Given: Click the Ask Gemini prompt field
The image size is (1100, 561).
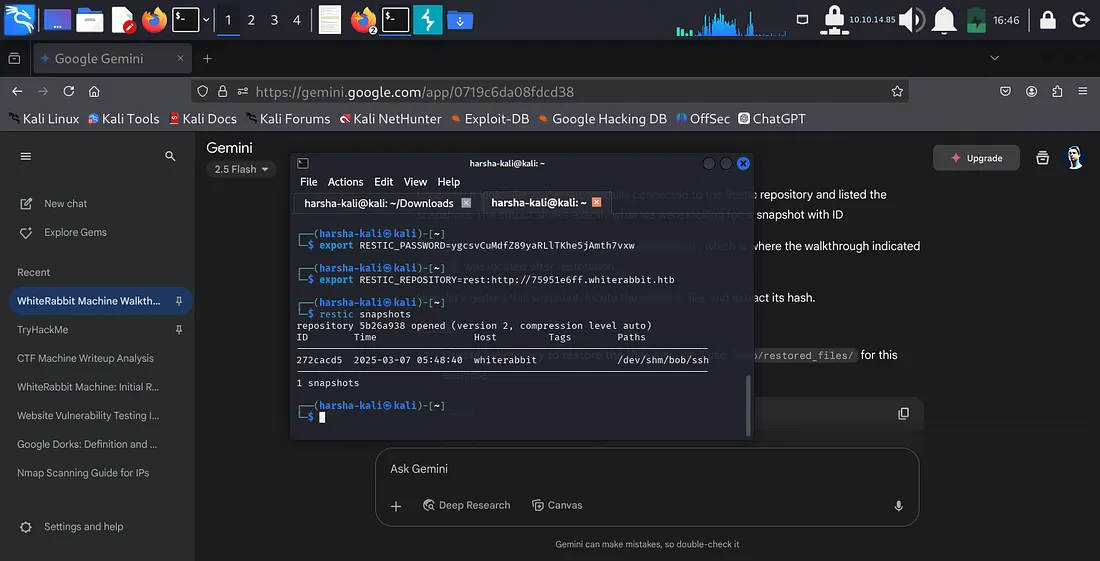Looking at the screenshot, I should [x=647, y=468].
